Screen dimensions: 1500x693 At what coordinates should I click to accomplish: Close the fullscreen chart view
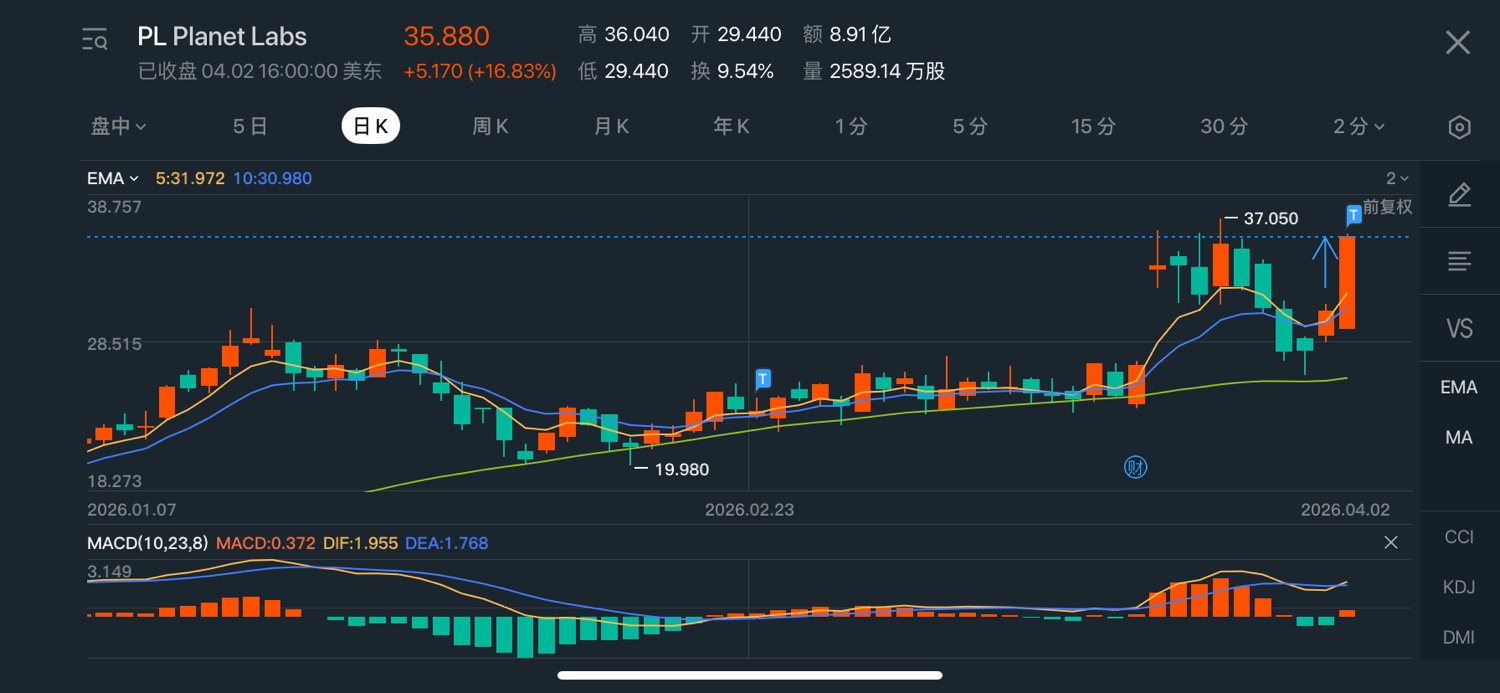coord(1458,42)
